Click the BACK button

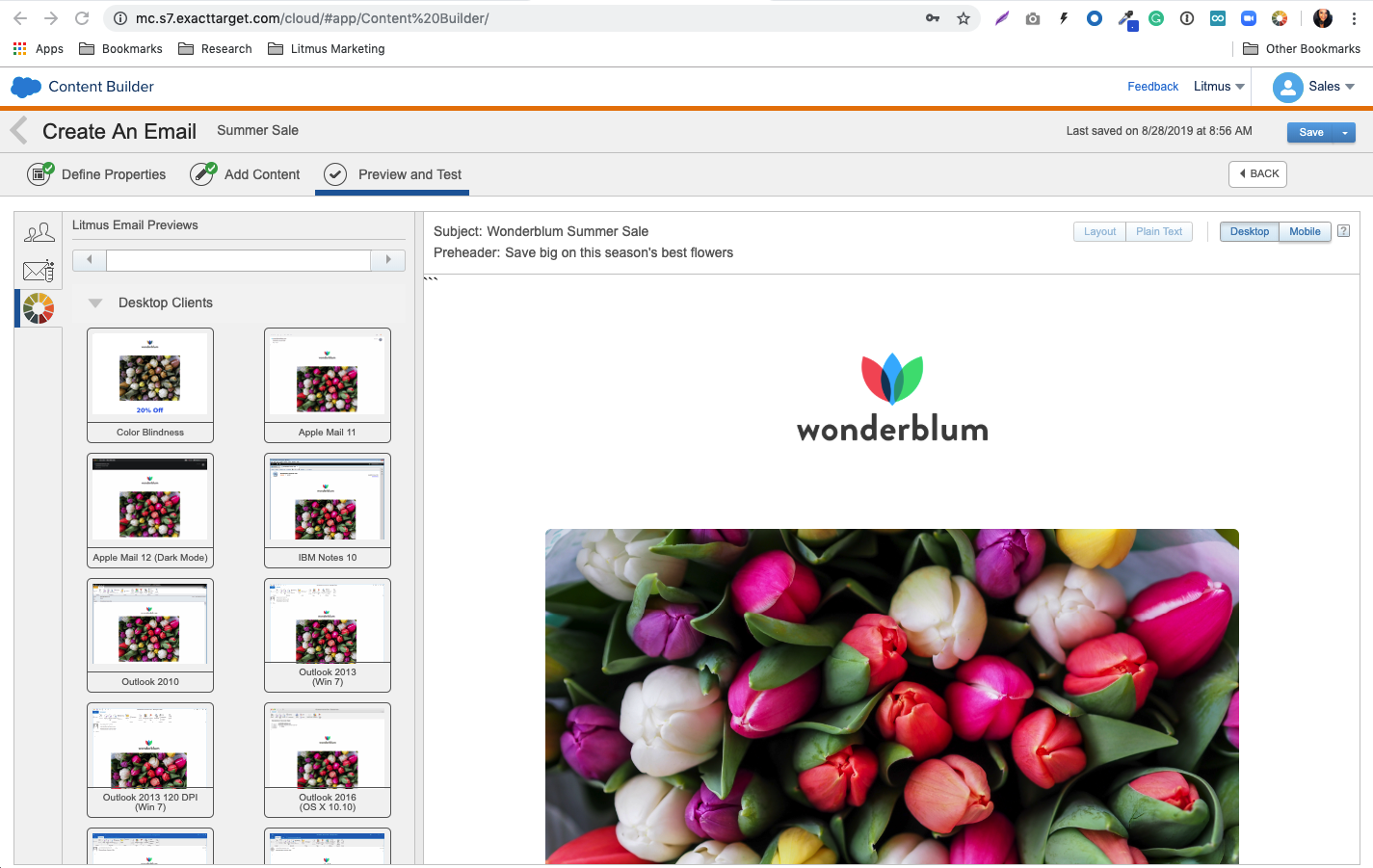(x=1257, y=174)
